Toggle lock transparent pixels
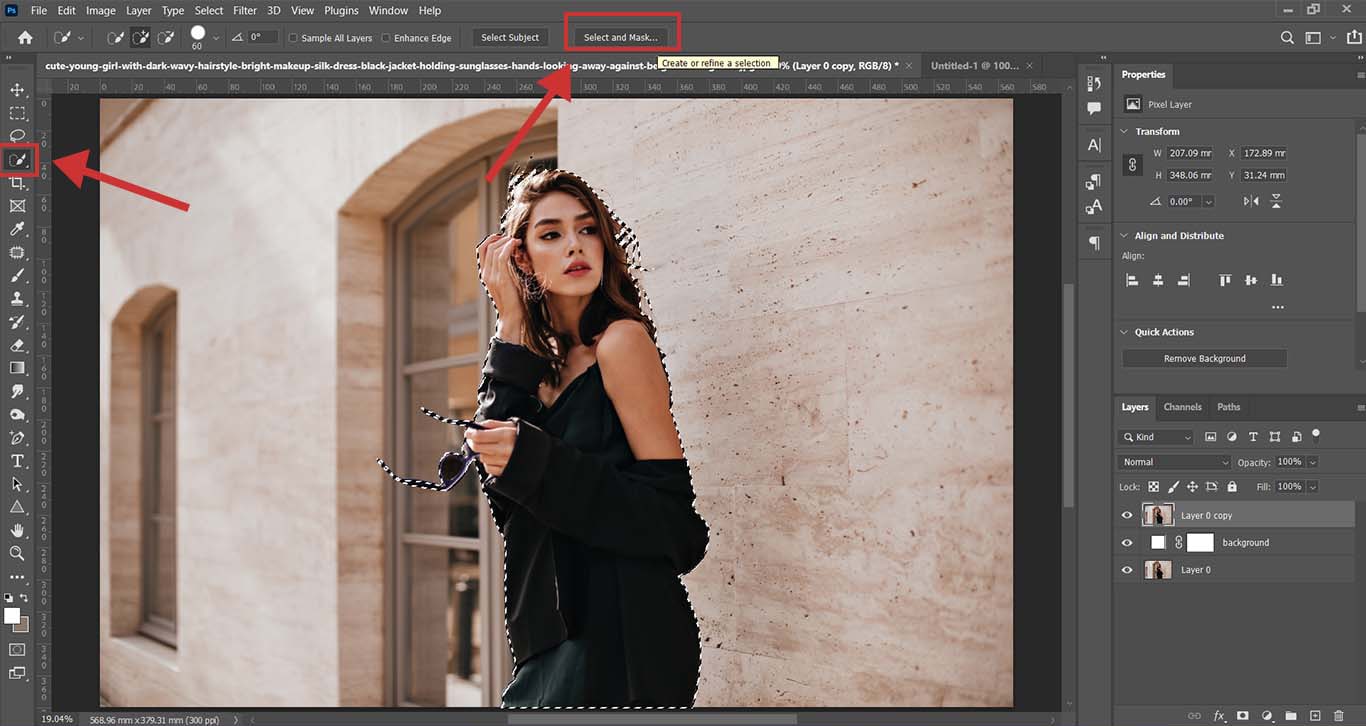Image resolution: width=1366 pixels, height=726 pixels. [1154, 487]
